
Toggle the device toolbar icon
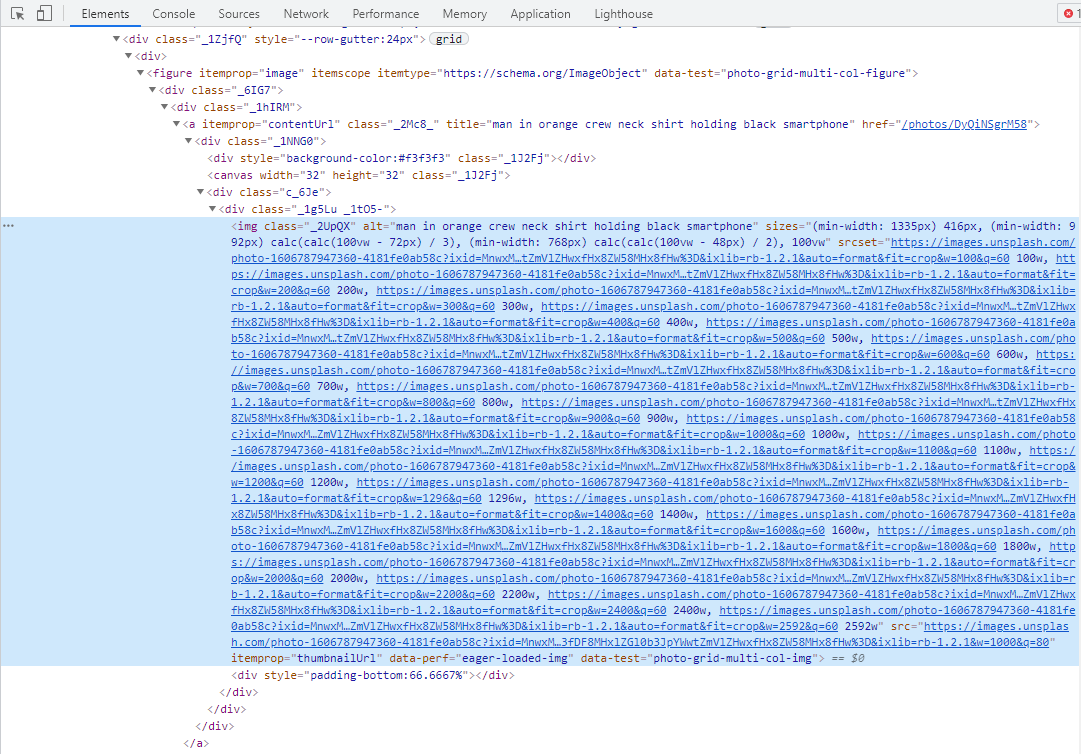43,13
